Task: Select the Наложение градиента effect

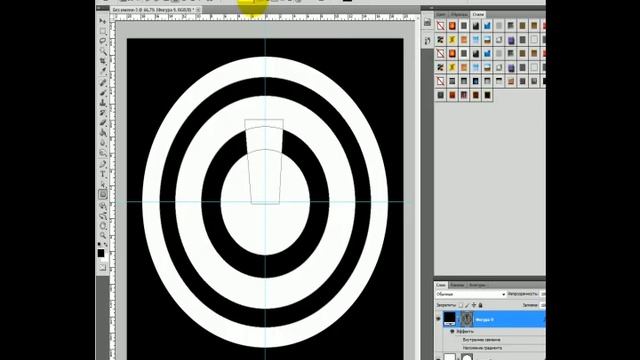Action: (482, 348)
